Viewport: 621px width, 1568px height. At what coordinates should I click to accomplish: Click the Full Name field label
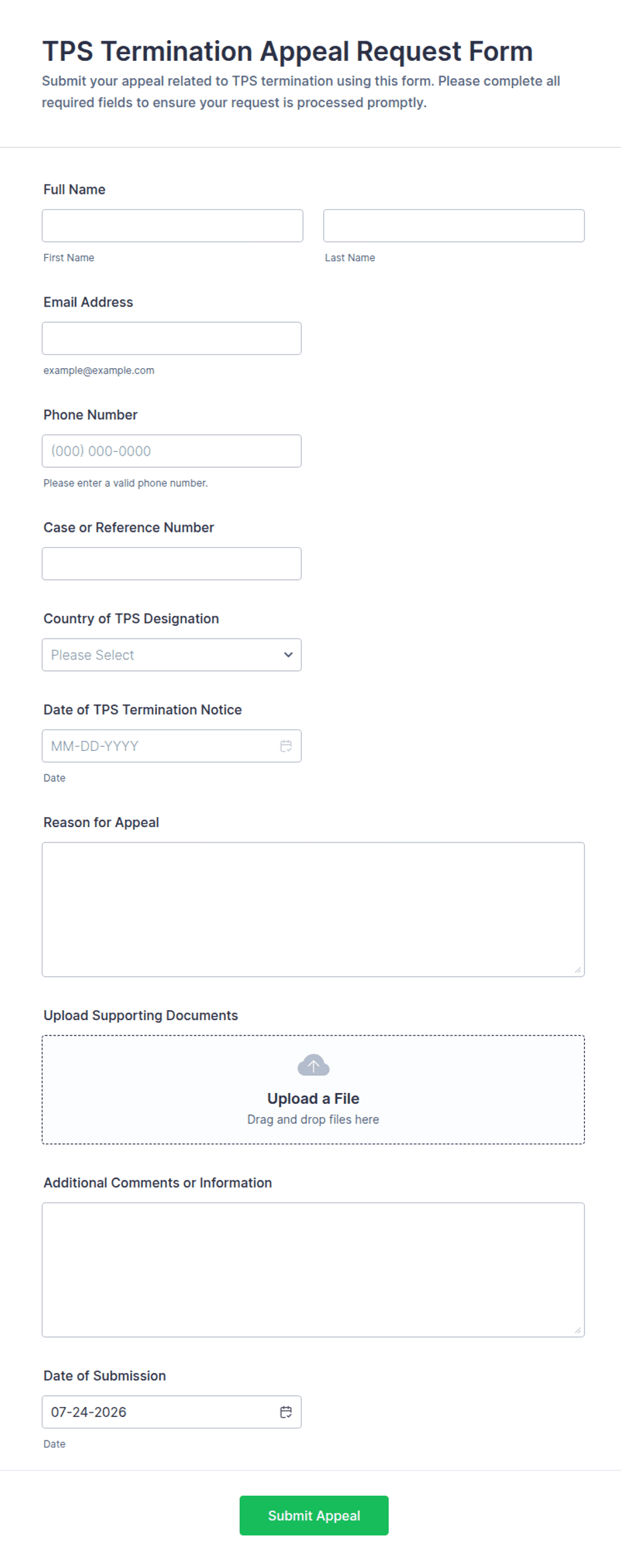point(74,189)
